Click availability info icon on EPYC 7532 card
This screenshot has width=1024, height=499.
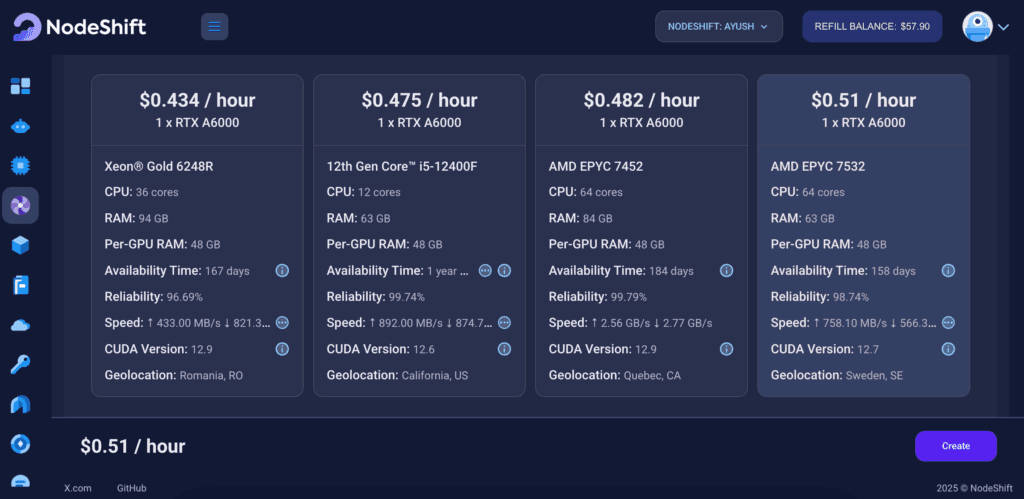click(x=948, y=270)
